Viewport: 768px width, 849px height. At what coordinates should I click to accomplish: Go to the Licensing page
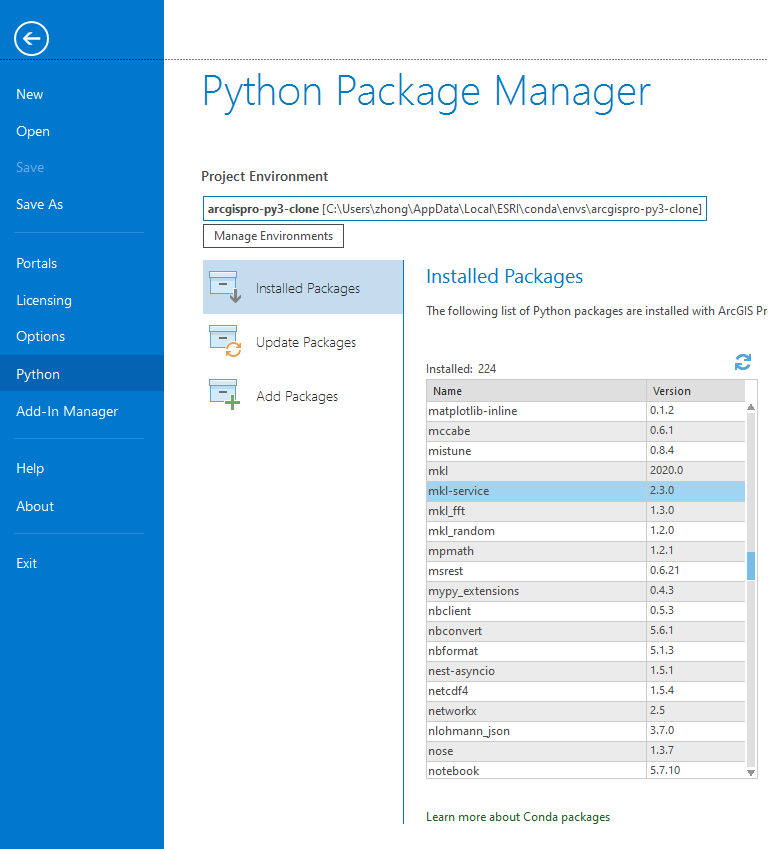point(44,300)
